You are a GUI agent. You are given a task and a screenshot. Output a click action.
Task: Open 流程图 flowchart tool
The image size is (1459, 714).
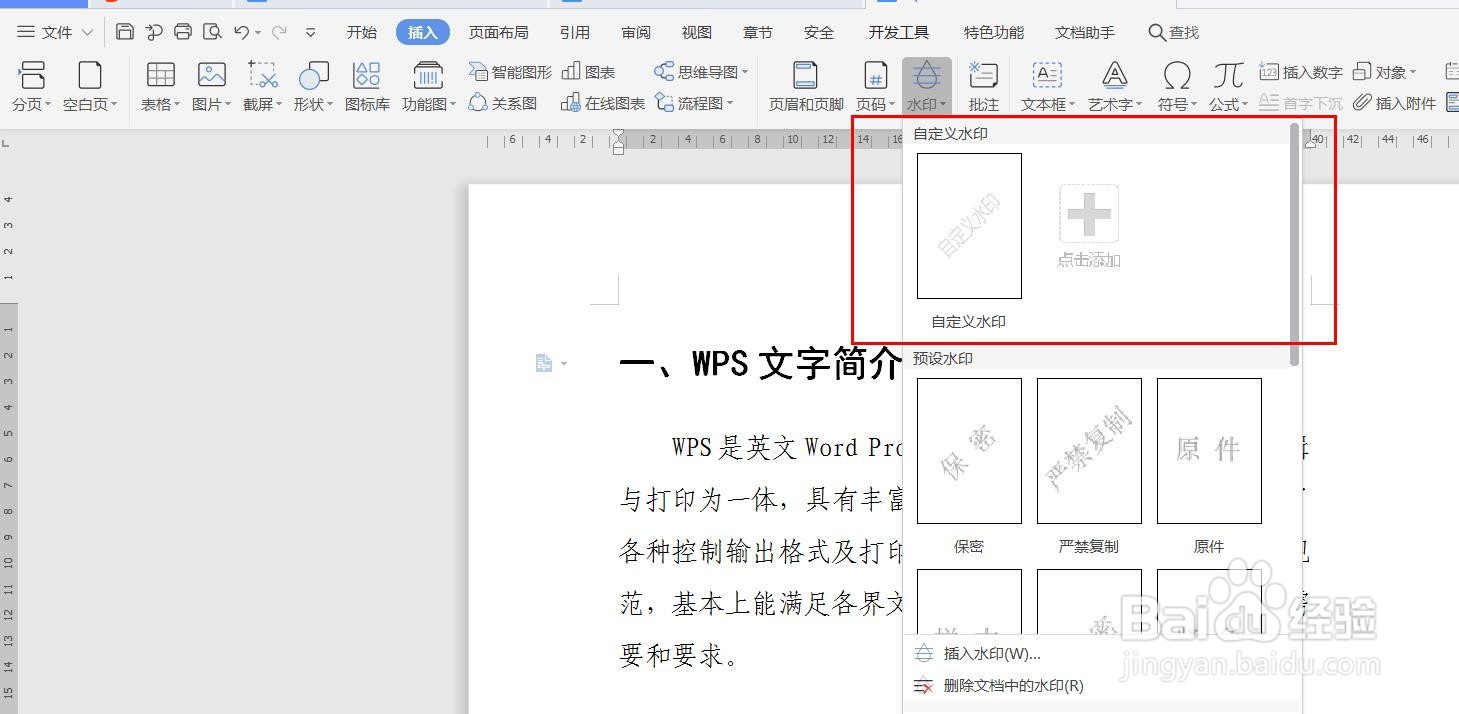coord(694,103)
